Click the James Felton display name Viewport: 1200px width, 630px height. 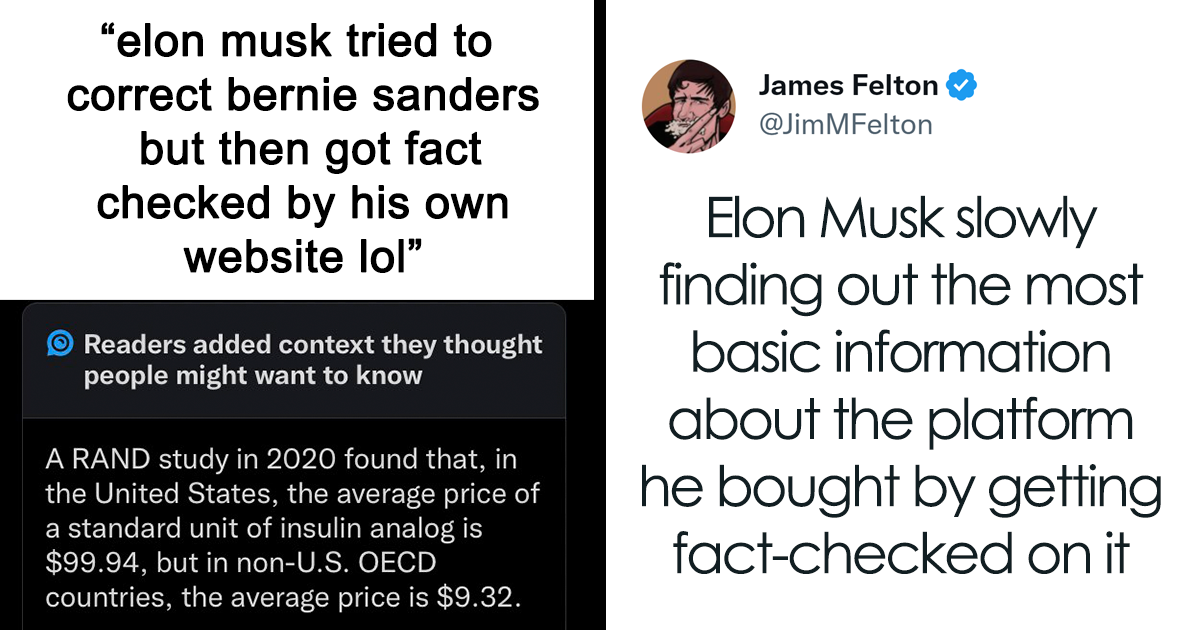(848, 86)
